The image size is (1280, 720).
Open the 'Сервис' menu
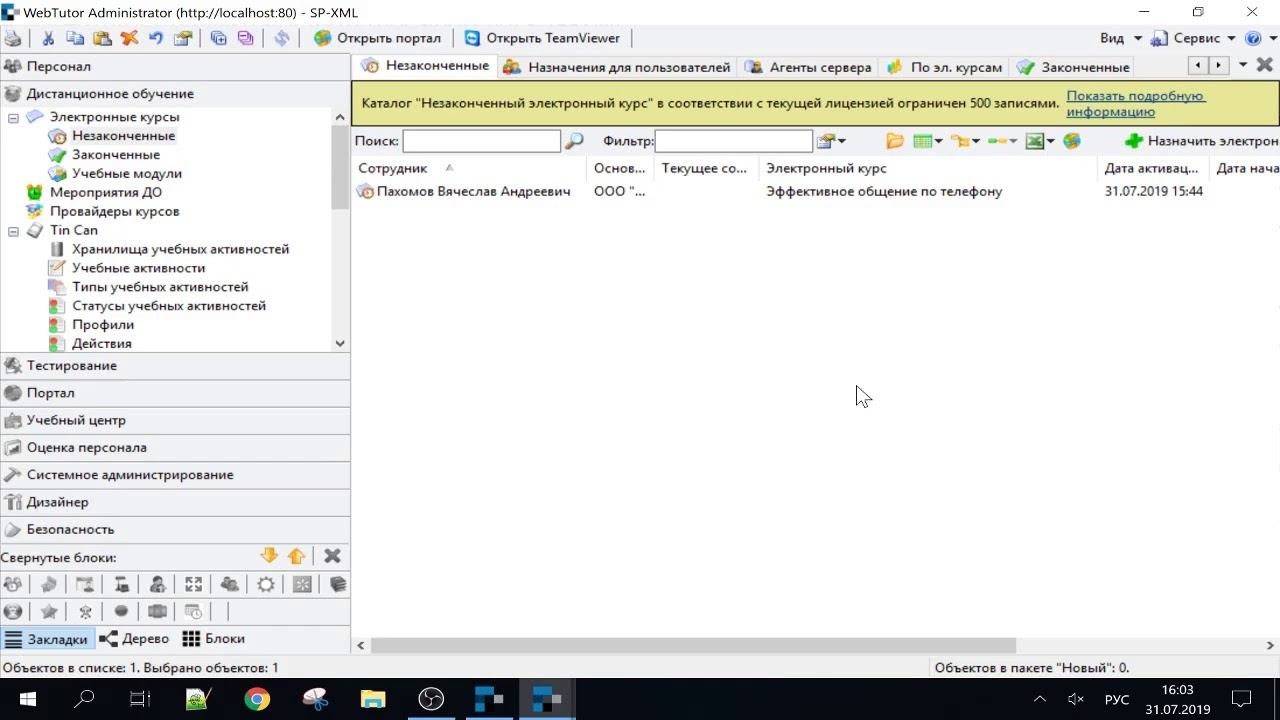pyautogui.click(x=1193, y=38)
